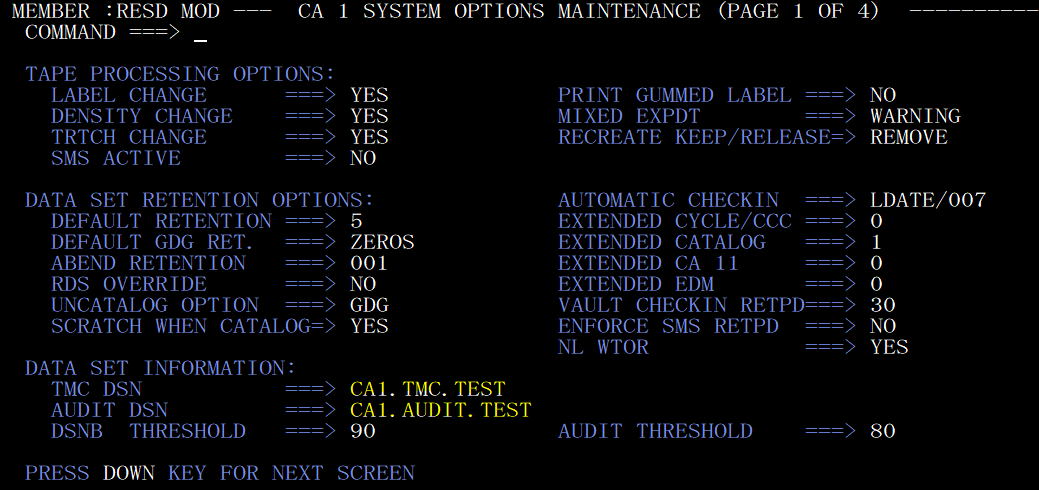Click the DEFAULT GDG RET. label

click(x=154, y=243)
